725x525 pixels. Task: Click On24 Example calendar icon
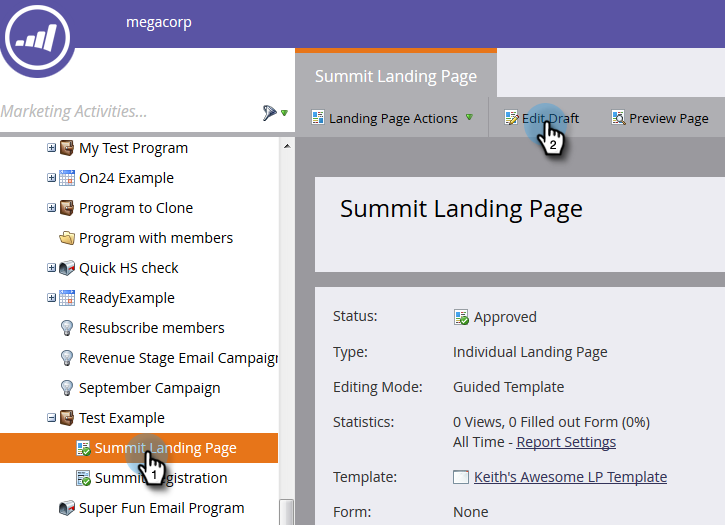point(67,178)
